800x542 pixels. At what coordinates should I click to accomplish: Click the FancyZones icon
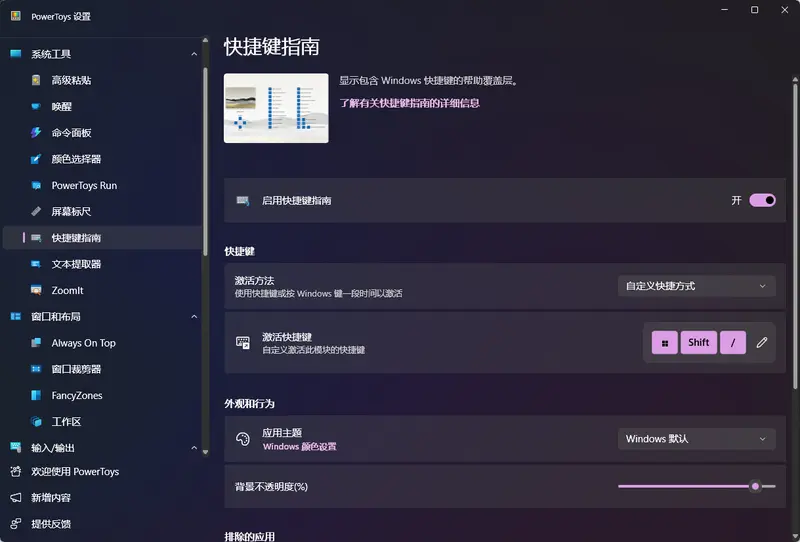36,396
